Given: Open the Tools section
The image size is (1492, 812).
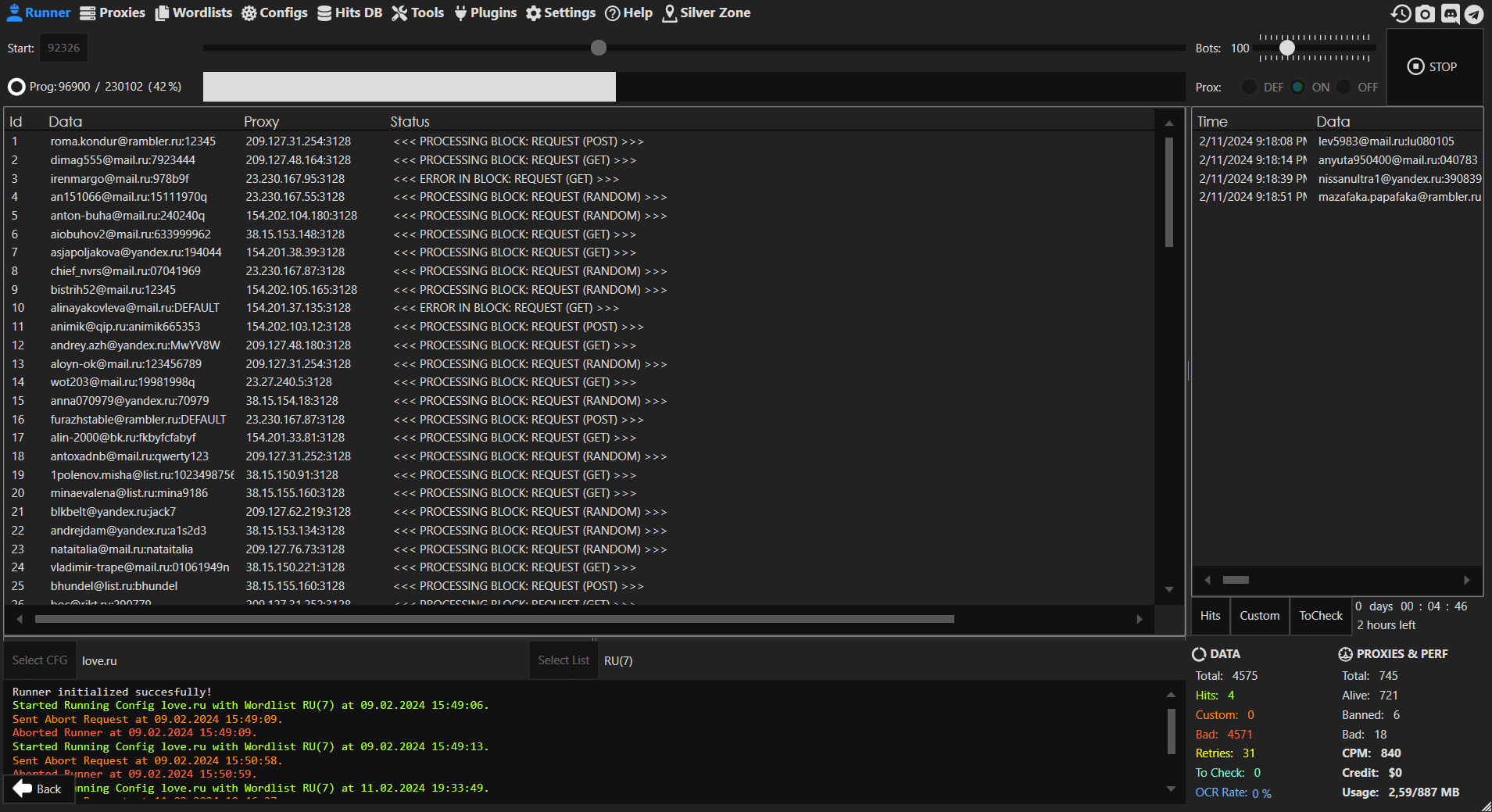Looking at the screenshot, I should (417, 13).
